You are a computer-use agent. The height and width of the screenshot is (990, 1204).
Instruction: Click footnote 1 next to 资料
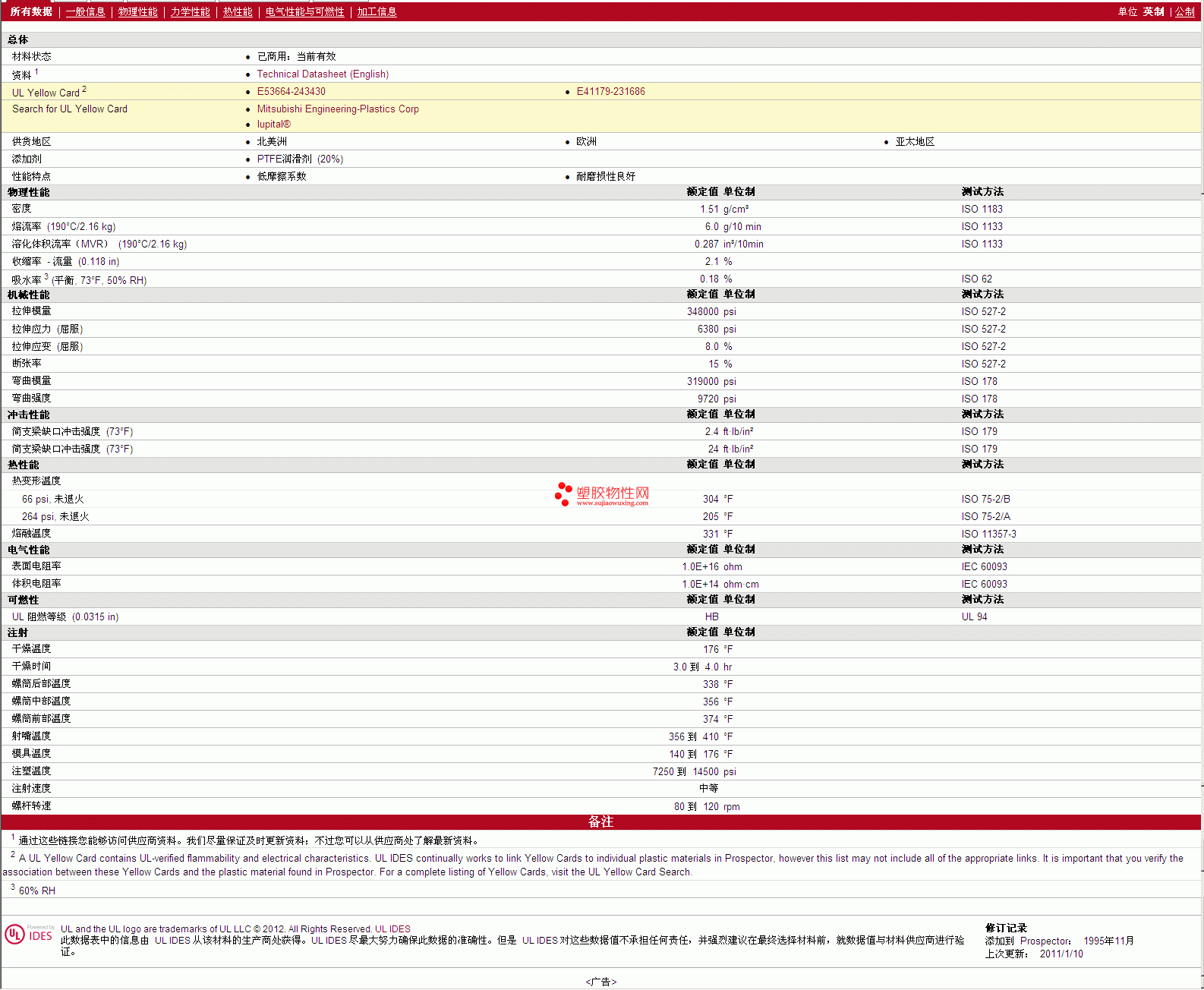(x=36, y=72)
